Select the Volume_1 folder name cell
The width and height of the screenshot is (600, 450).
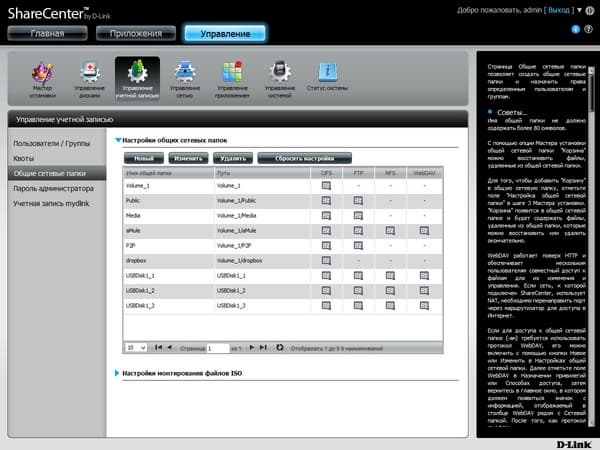[x=168, y=186]
